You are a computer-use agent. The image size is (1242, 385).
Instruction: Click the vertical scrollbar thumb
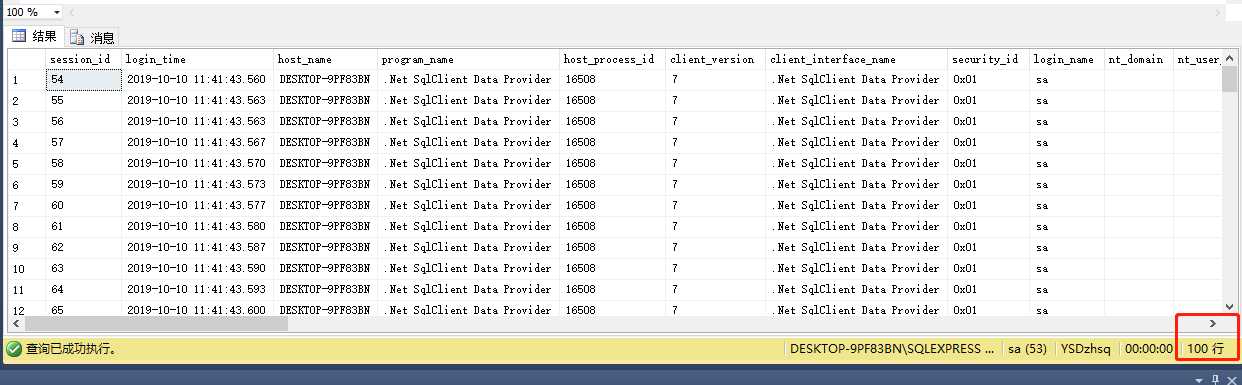(x=1230, y=80)
